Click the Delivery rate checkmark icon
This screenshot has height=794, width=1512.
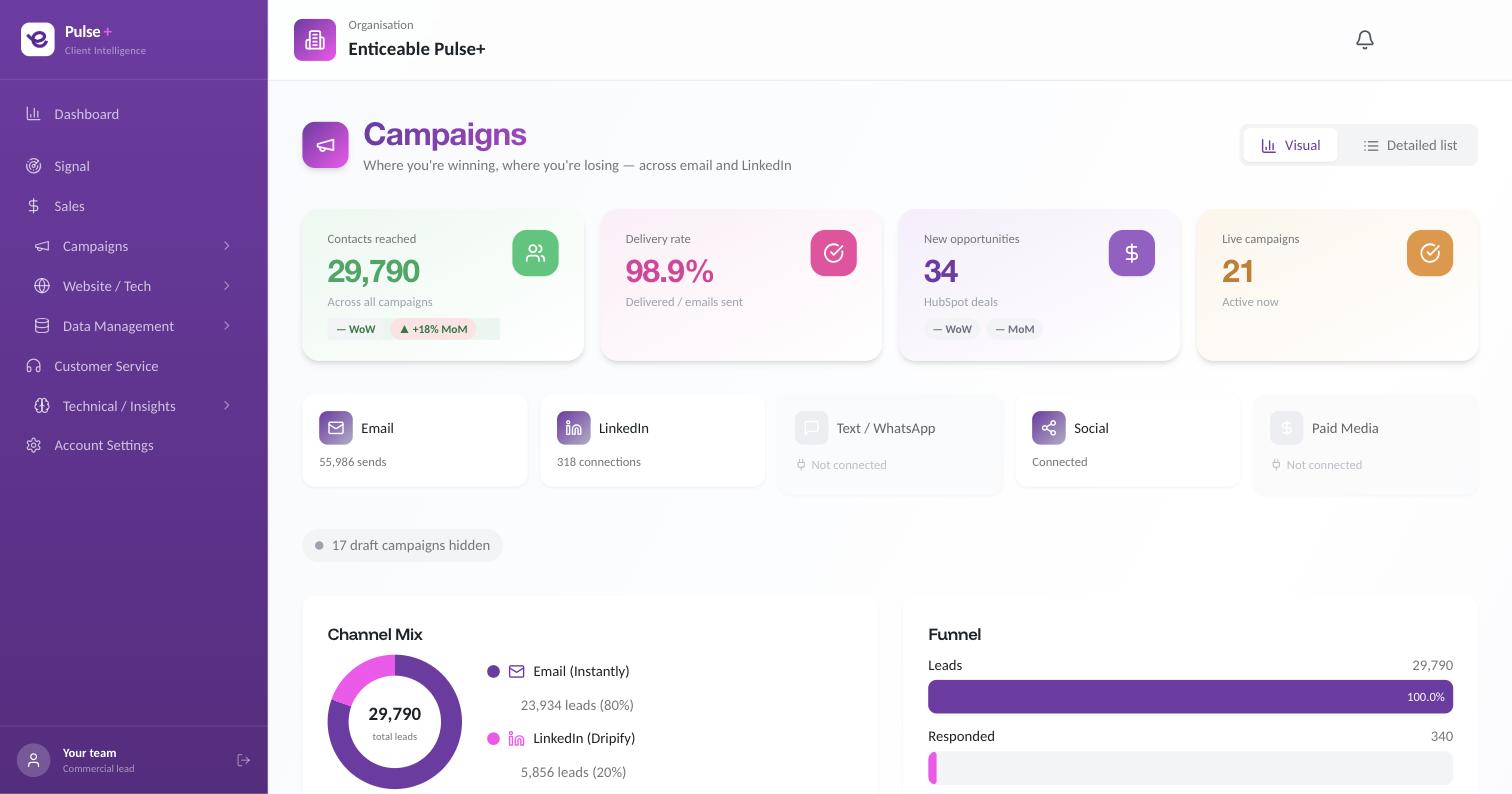pos(834,253)
